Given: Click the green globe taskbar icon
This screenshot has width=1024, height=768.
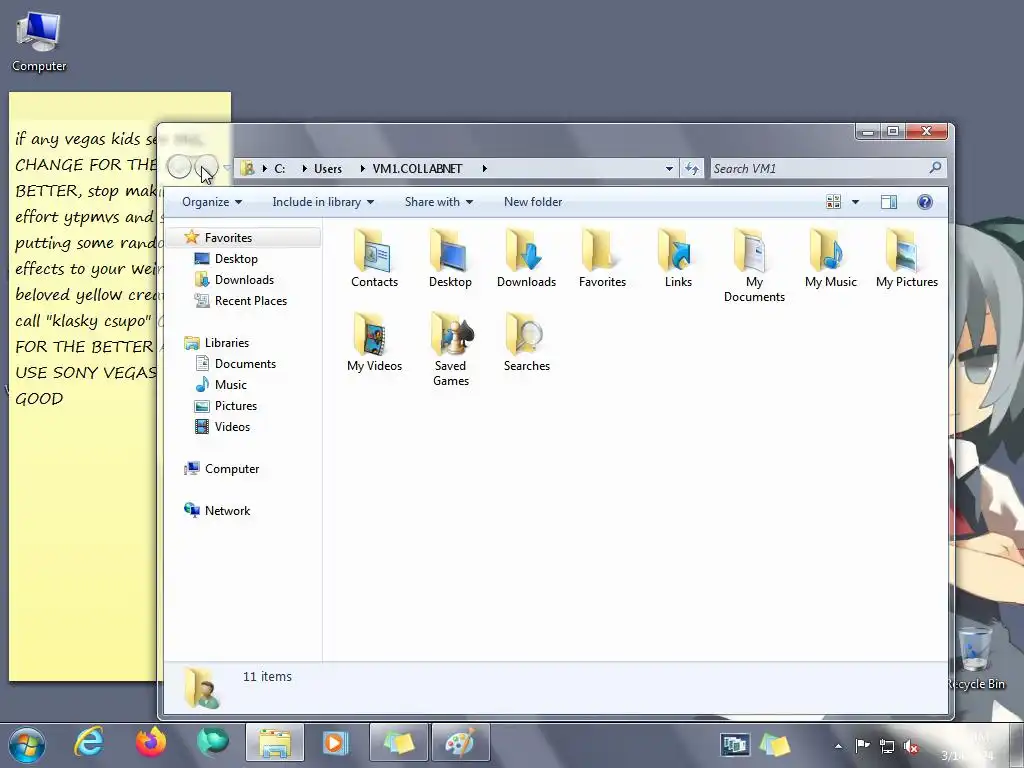Looking at the screenshot, I should pyautogui.click(x=213, y=743).
